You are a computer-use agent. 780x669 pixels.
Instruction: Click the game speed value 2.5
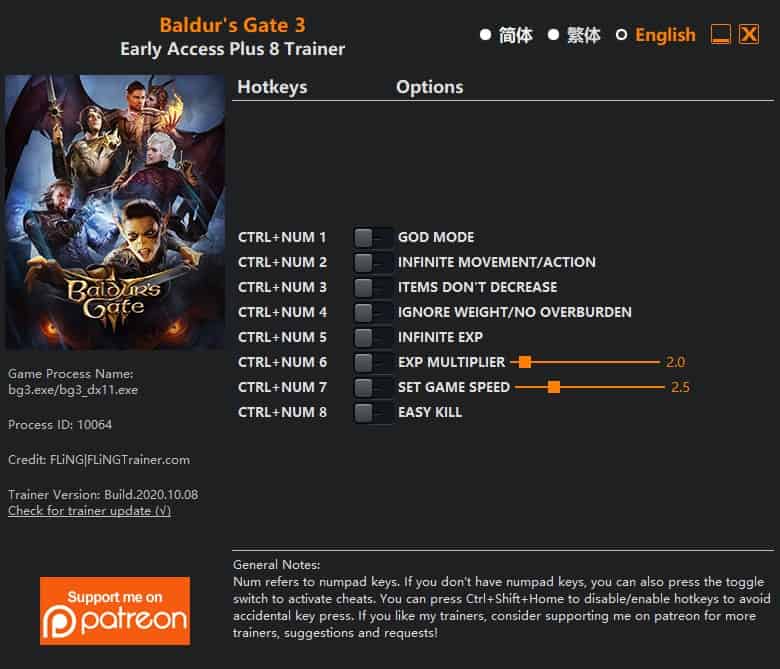click(681, 387)
